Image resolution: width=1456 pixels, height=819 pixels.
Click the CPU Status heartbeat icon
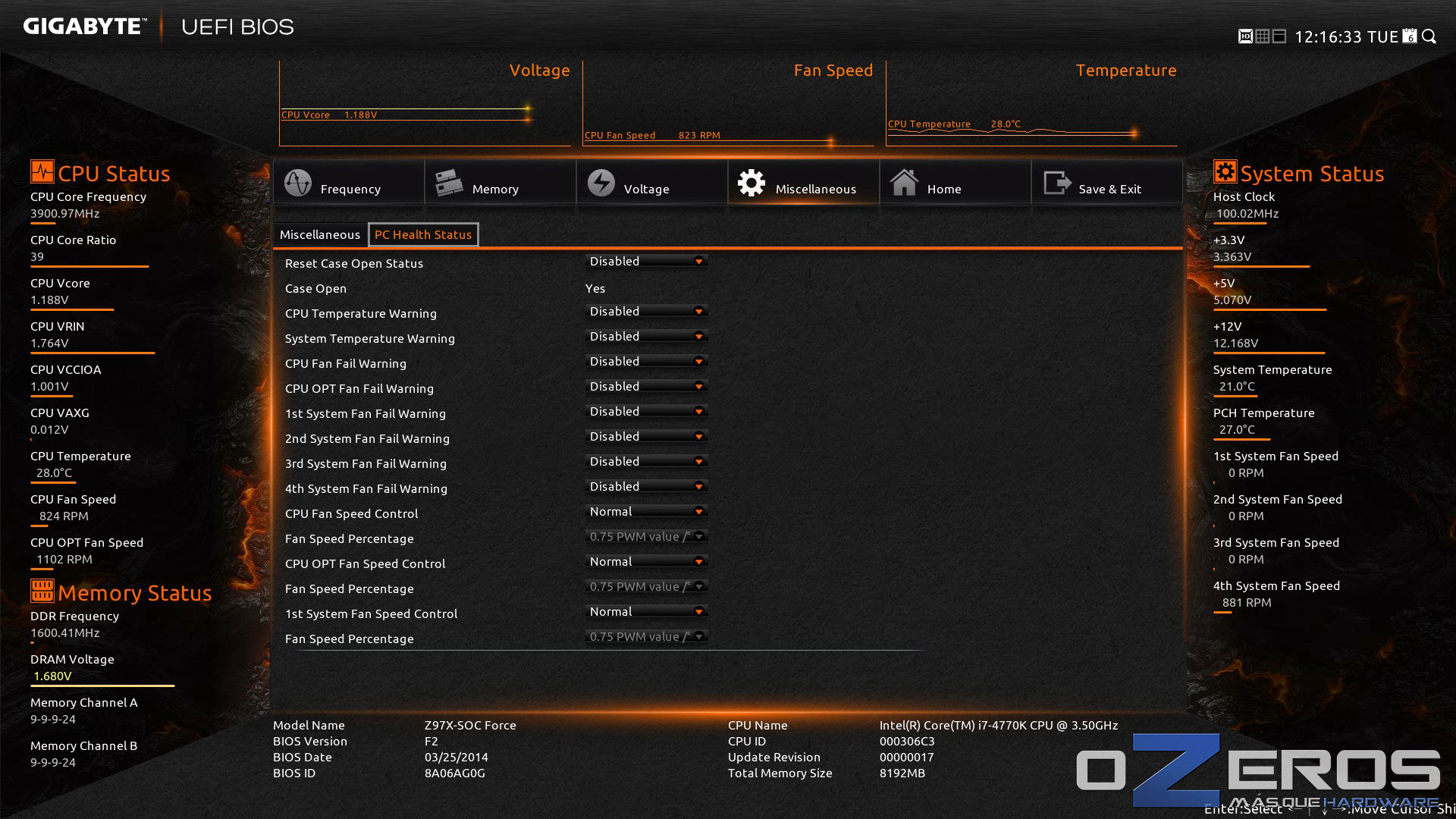tap(42, 171)
